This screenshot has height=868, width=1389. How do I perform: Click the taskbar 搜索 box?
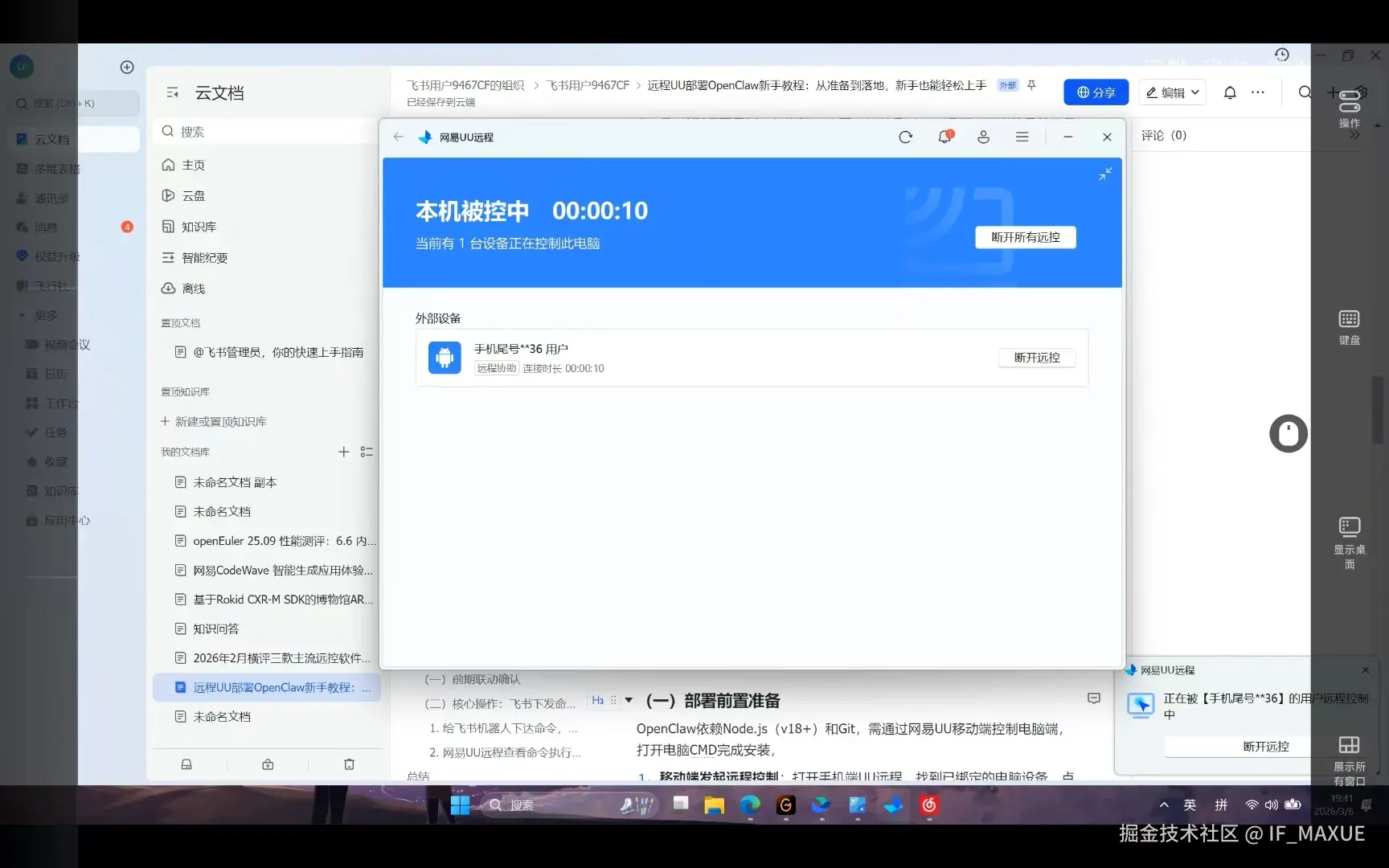pos(569,805)
